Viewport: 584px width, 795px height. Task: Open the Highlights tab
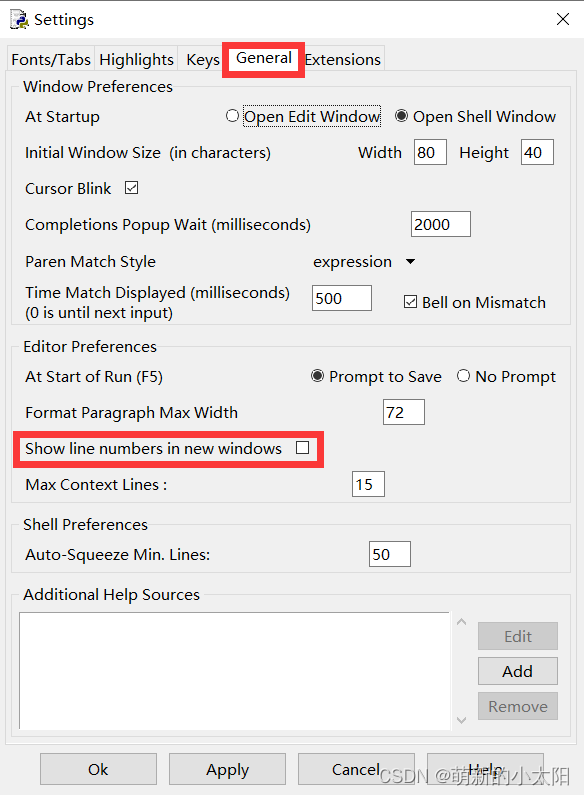(136, 59)
